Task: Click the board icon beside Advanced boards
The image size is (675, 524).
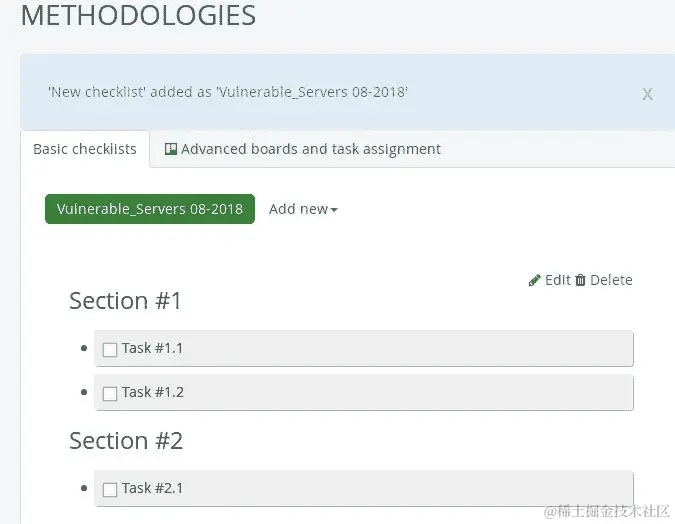Action: [x=171, y=149]
